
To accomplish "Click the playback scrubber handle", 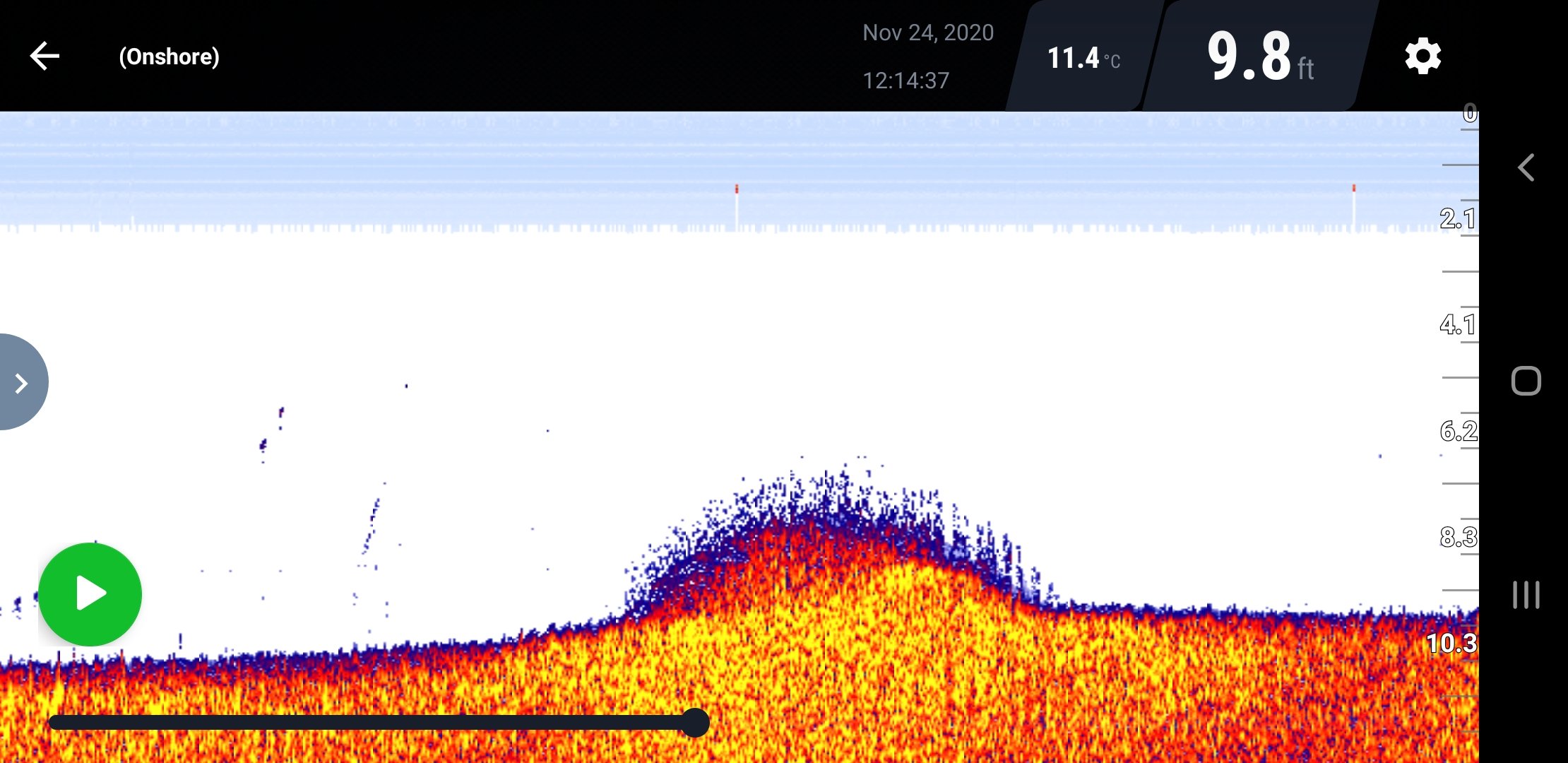I will coord(695,723).
